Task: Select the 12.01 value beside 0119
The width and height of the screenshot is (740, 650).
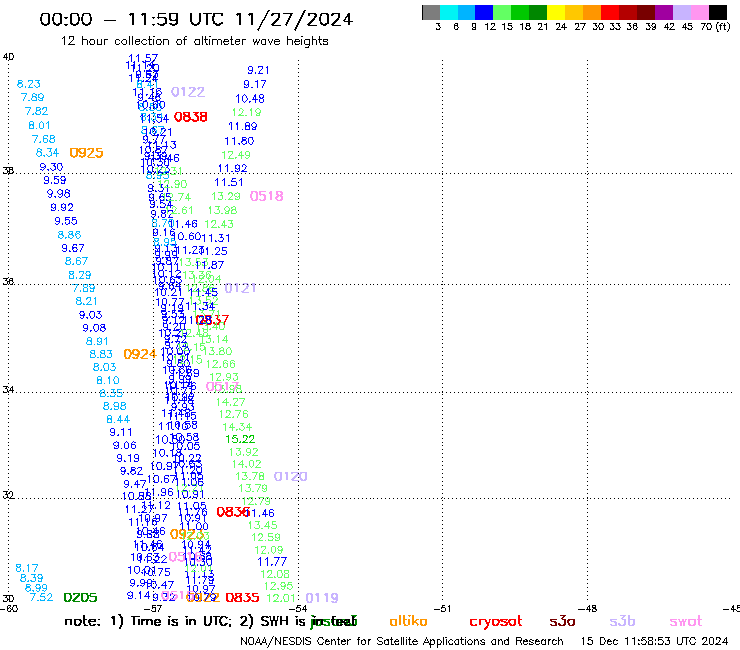Action: point(281,598)
